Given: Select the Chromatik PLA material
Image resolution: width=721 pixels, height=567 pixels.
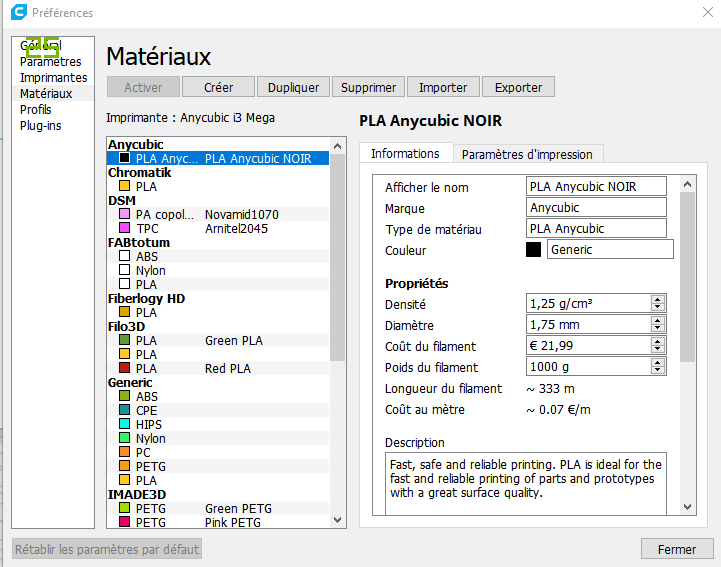Looking at the screenshot, I should point(218,186).
